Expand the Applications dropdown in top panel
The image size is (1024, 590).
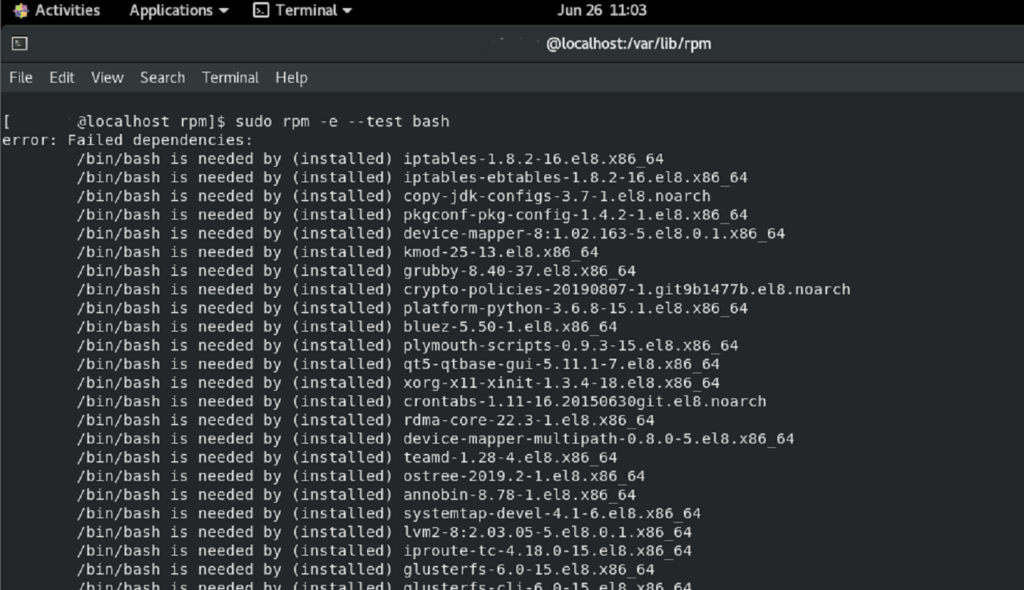pos(179,11)
